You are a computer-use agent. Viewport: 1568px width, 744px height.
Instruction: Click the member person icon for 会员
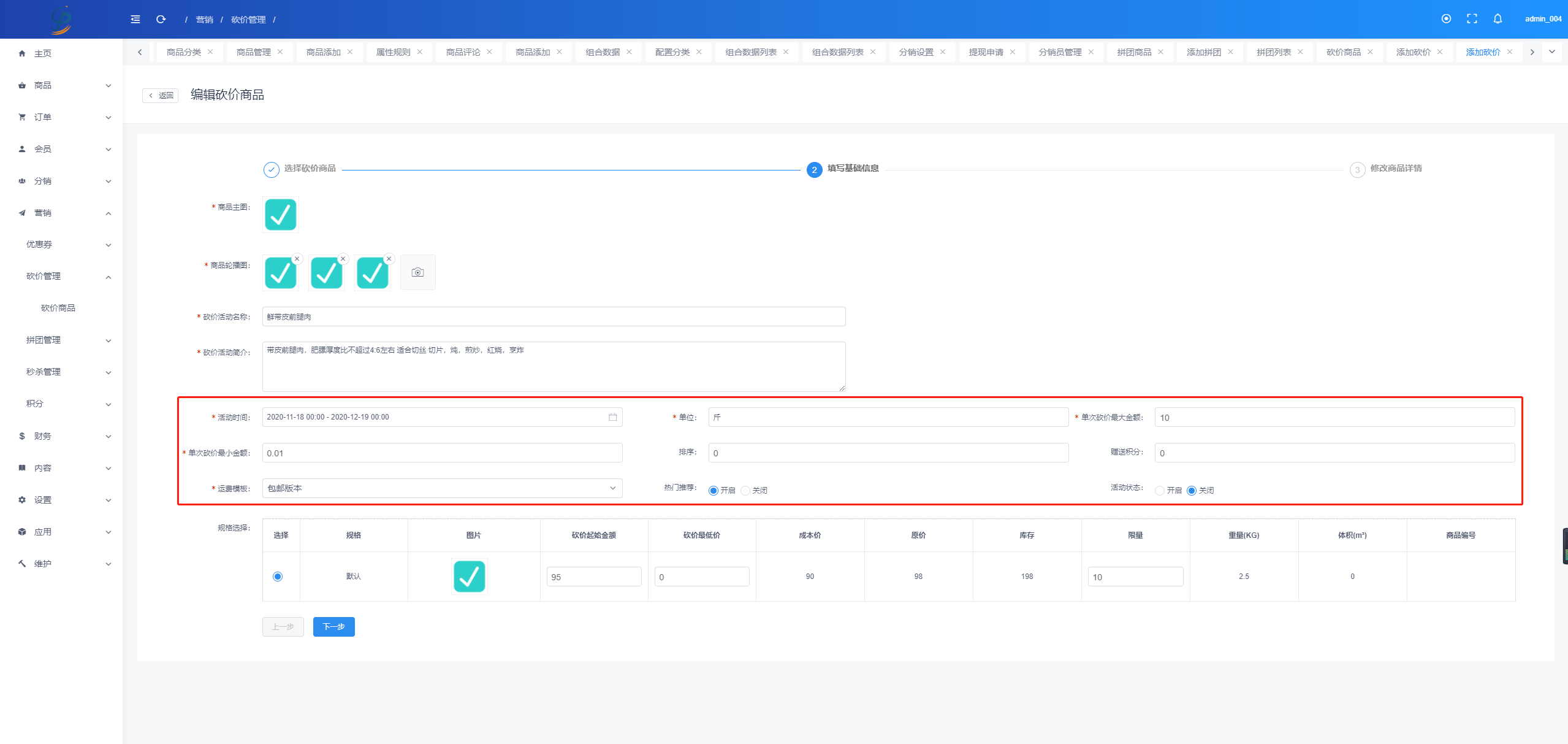(22, 149)
